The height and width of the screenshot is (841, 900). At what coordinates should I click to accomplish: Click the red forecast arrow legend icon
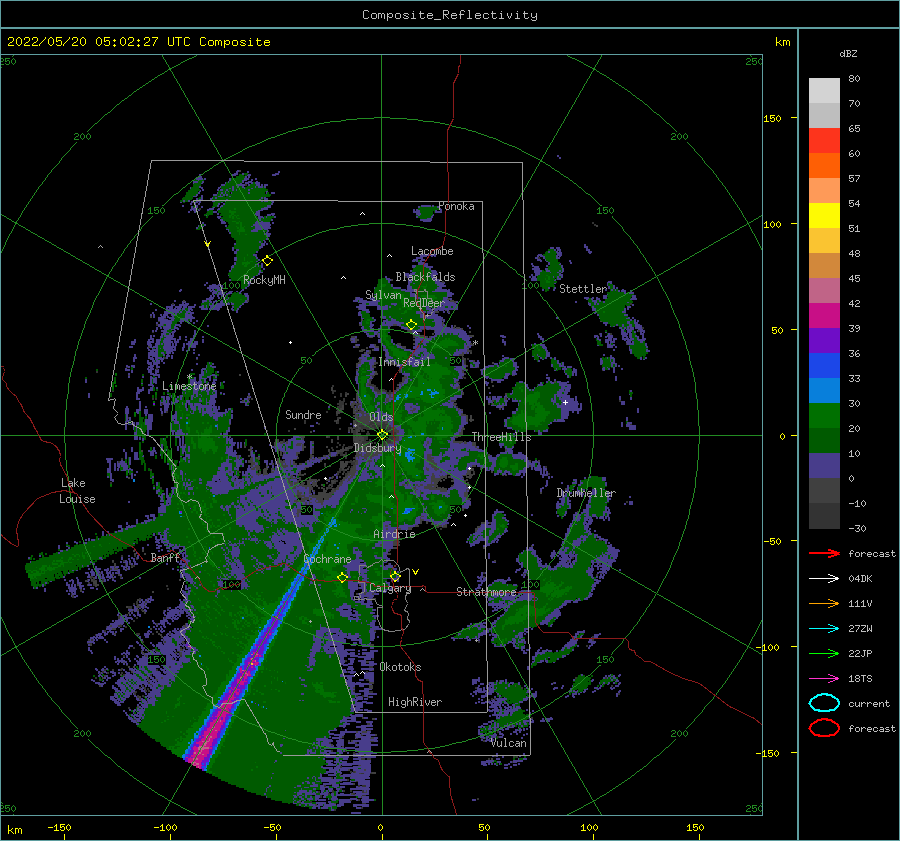824,553
